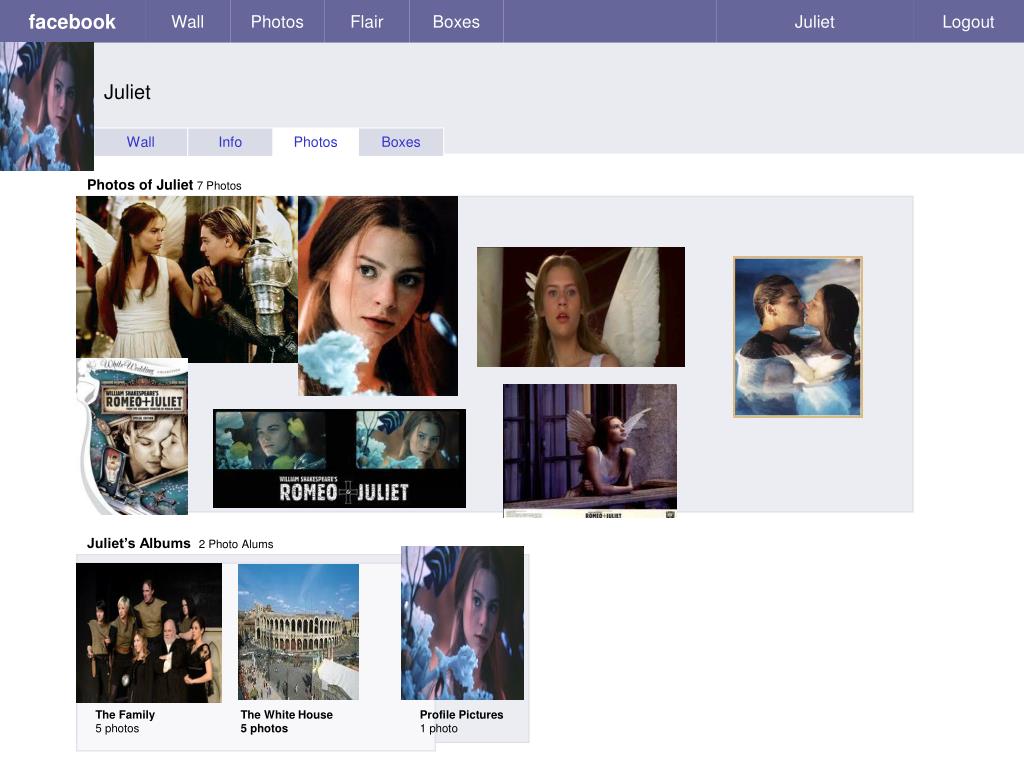Click the '2 Photo Alums' count text
The height and width of the screenshot is (768, 1024).
click(236, 544)
